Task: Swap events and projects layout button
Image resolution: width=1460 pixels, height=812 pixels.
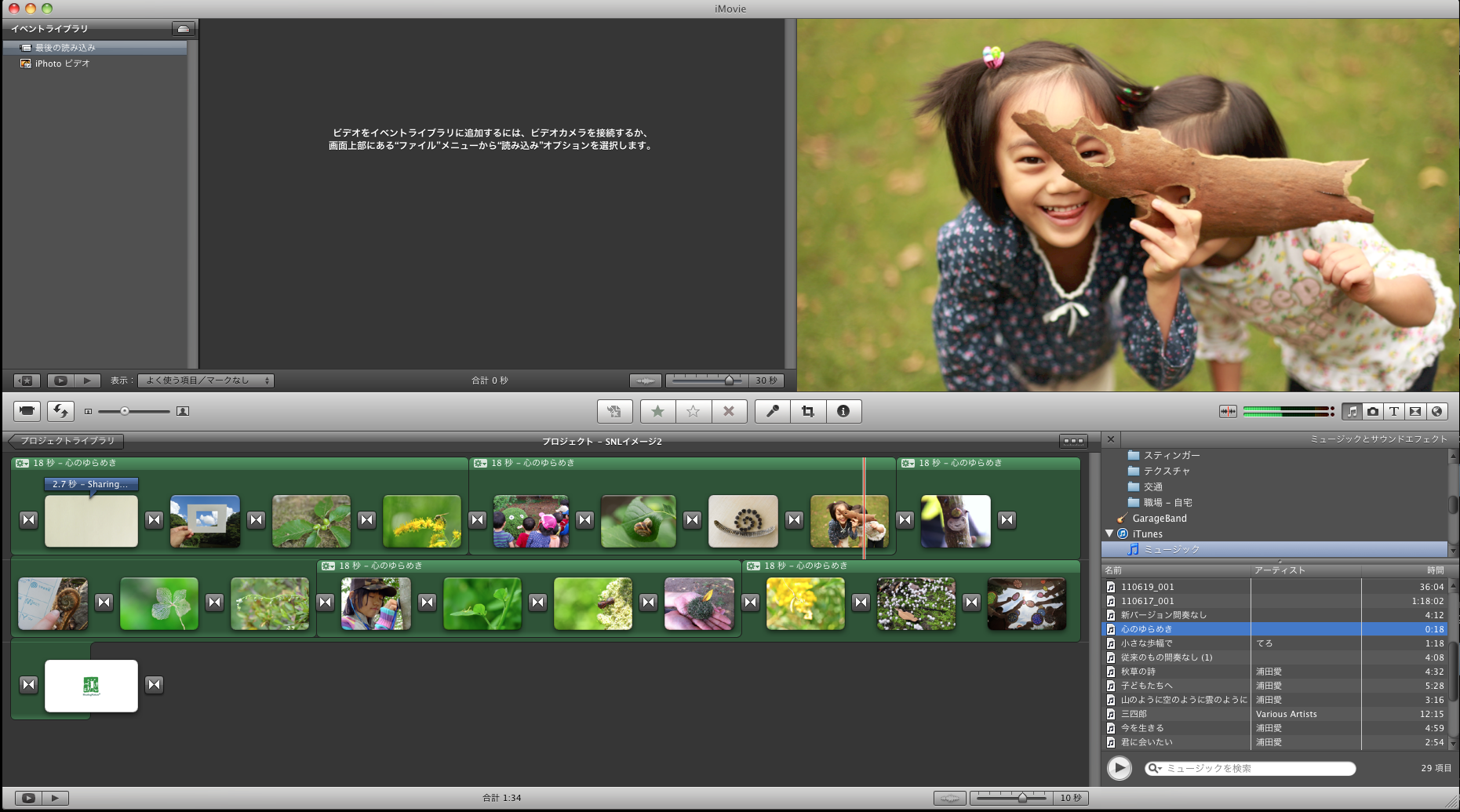Action: 60,410
